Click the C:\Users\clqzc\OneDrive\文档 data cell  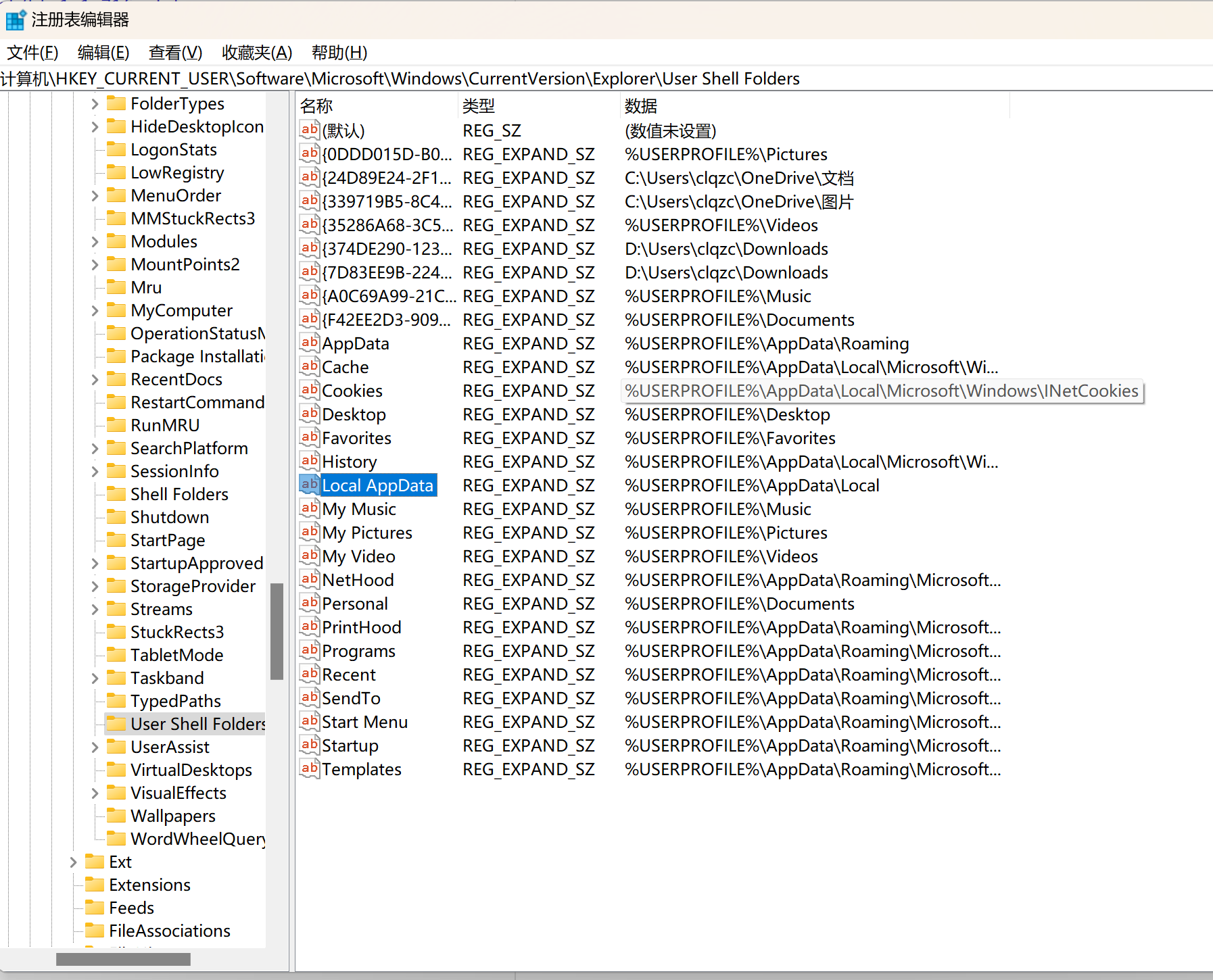point(739,178)
